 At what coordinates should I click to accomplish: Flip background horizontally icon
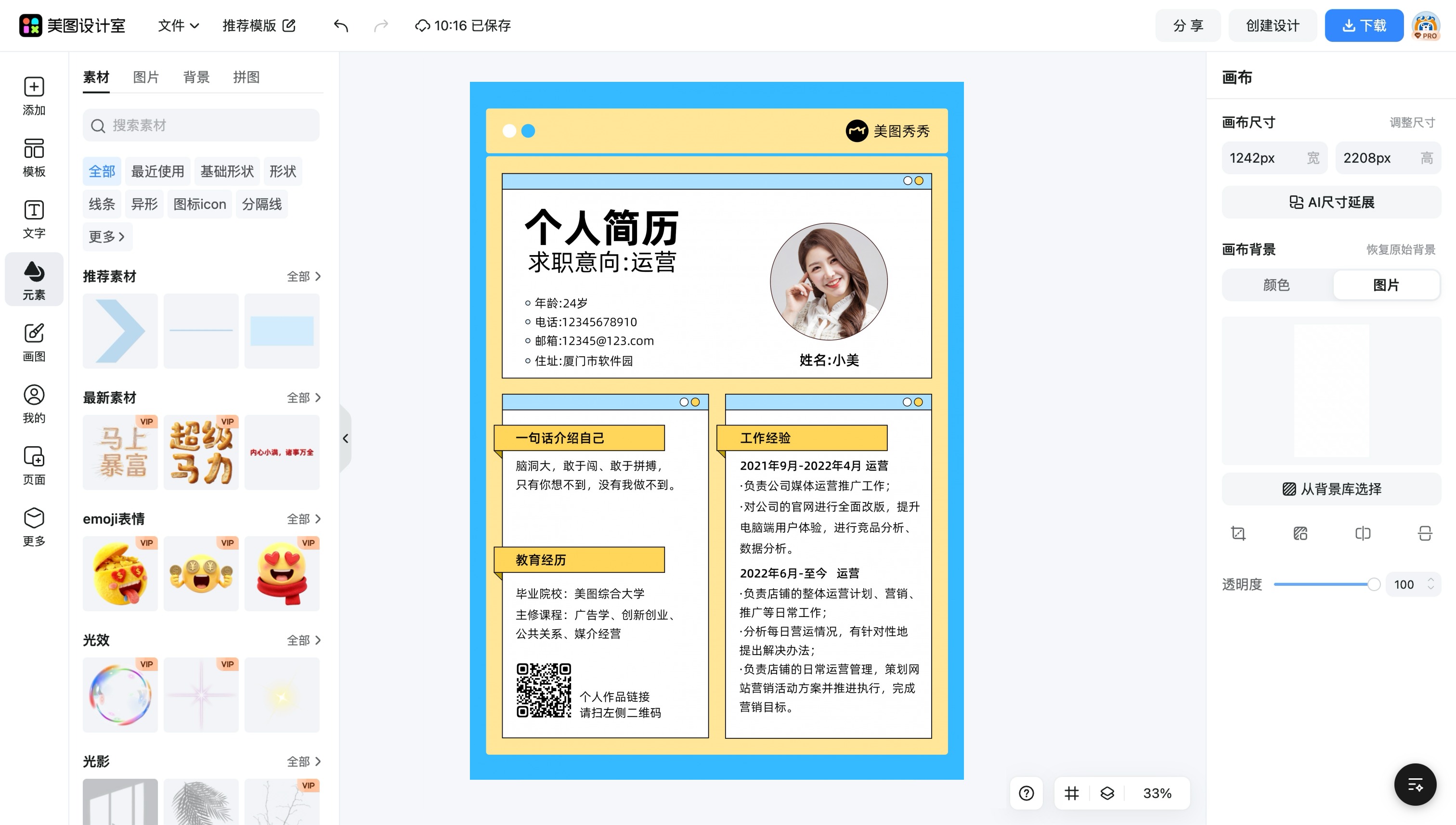[1363, 533]
